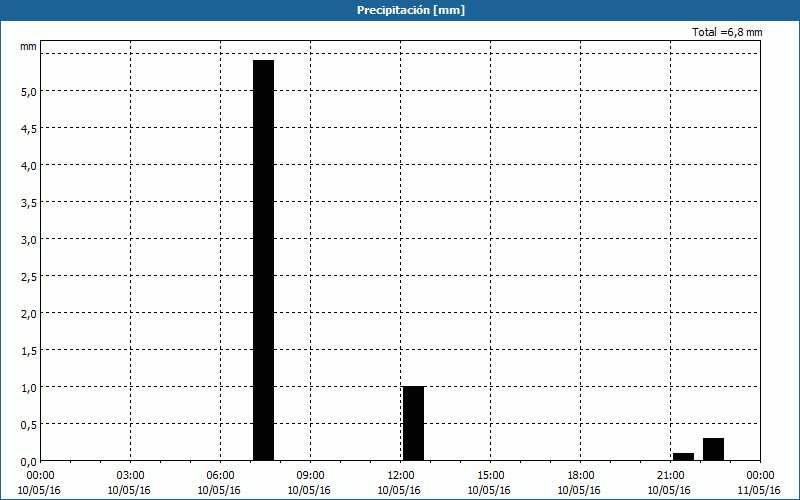Click the 06:00 time label
800x500 pixels.
point(220,476)
